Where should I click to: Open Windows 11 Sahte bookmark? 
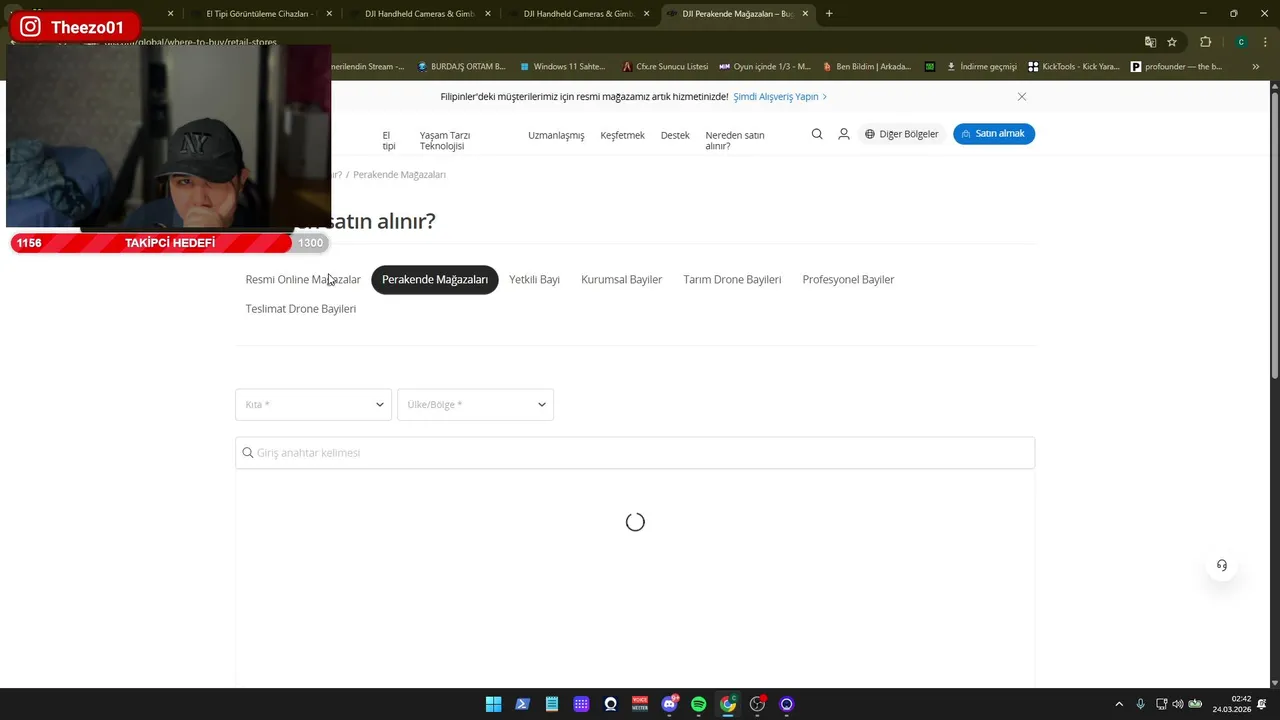562,67
